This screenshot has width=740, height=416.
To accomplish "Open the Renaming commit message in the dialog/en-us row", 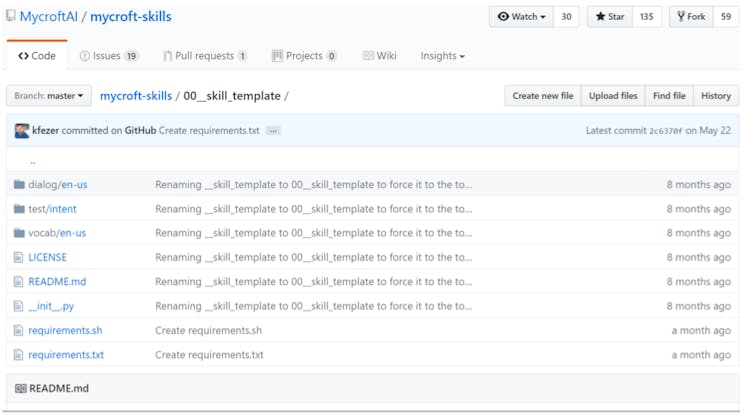I will (x=313, y=185).
